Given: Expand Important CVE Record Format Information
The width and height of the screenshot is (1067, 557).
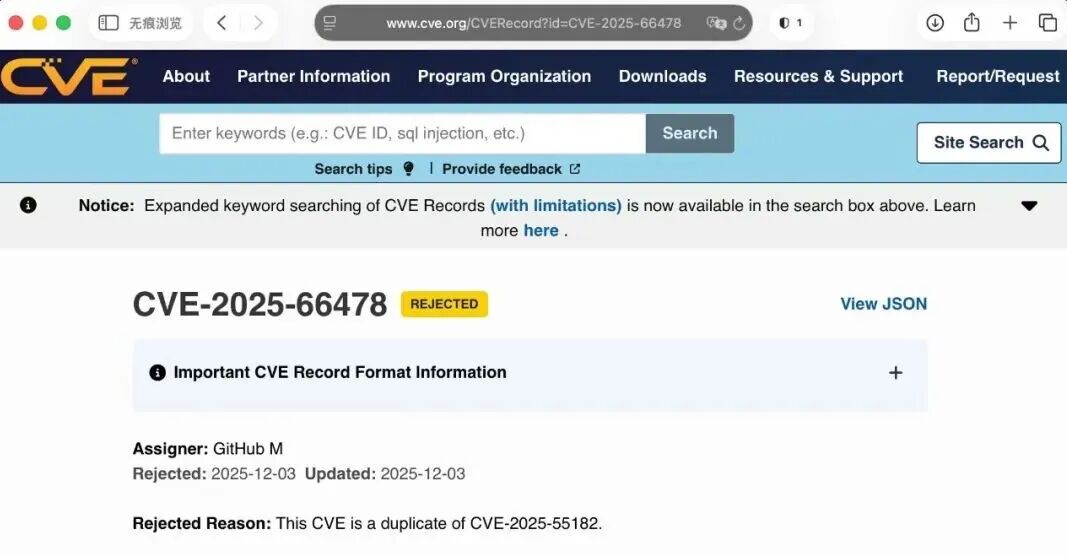Looking at the screenshot, I should pyautogui.click(x=895, y=373).
